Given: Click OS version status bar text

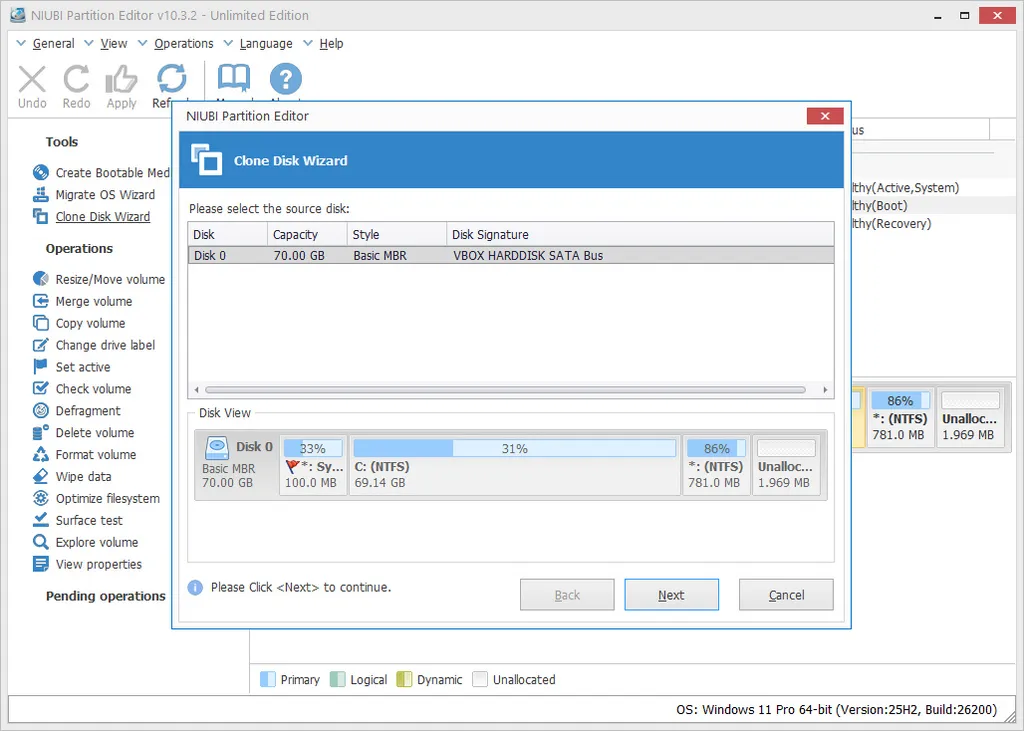Looking at the screenshot, I should click(837, 709).
